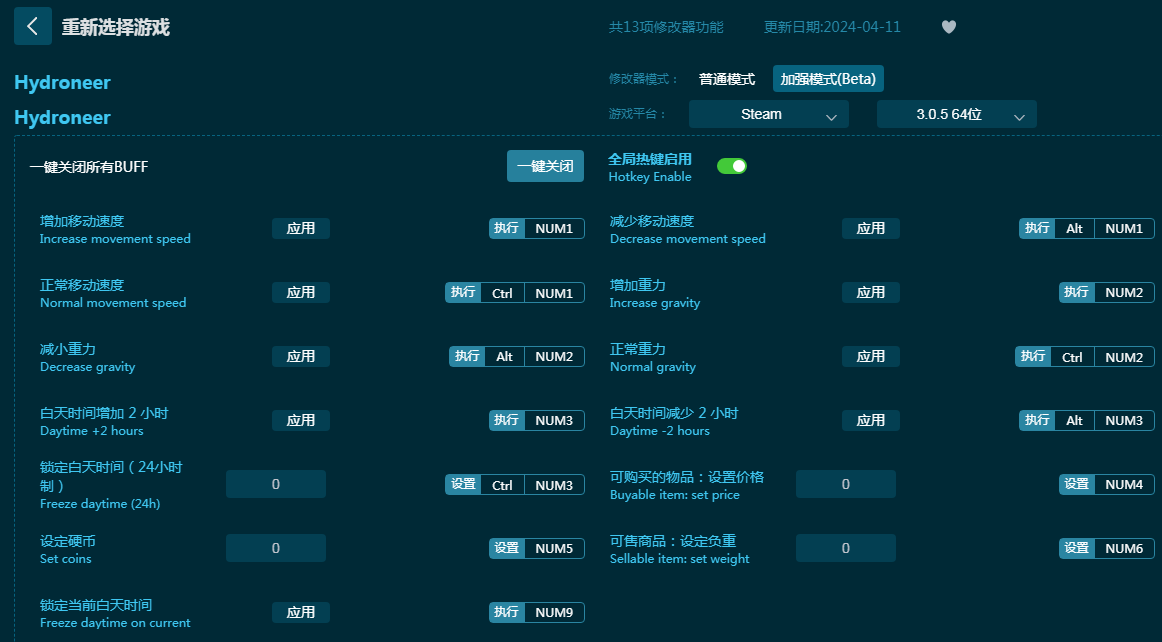Apply Freeze daytime on current
Viewport: 1162px width, 642px height.
(x=301, y=612)
